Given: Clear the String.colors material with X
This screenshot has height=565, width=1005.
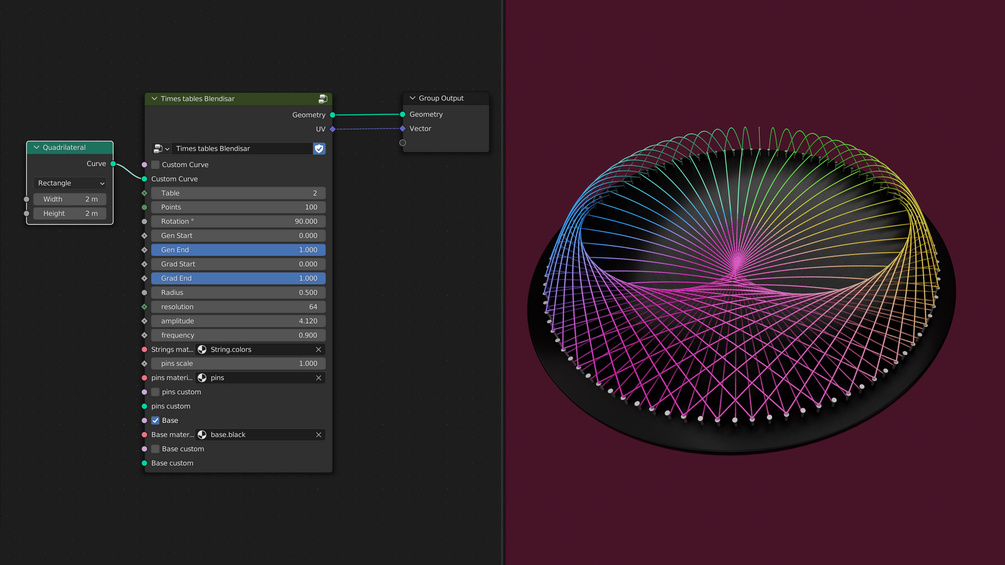Looking at the screenshot, I should coord(319,350).
